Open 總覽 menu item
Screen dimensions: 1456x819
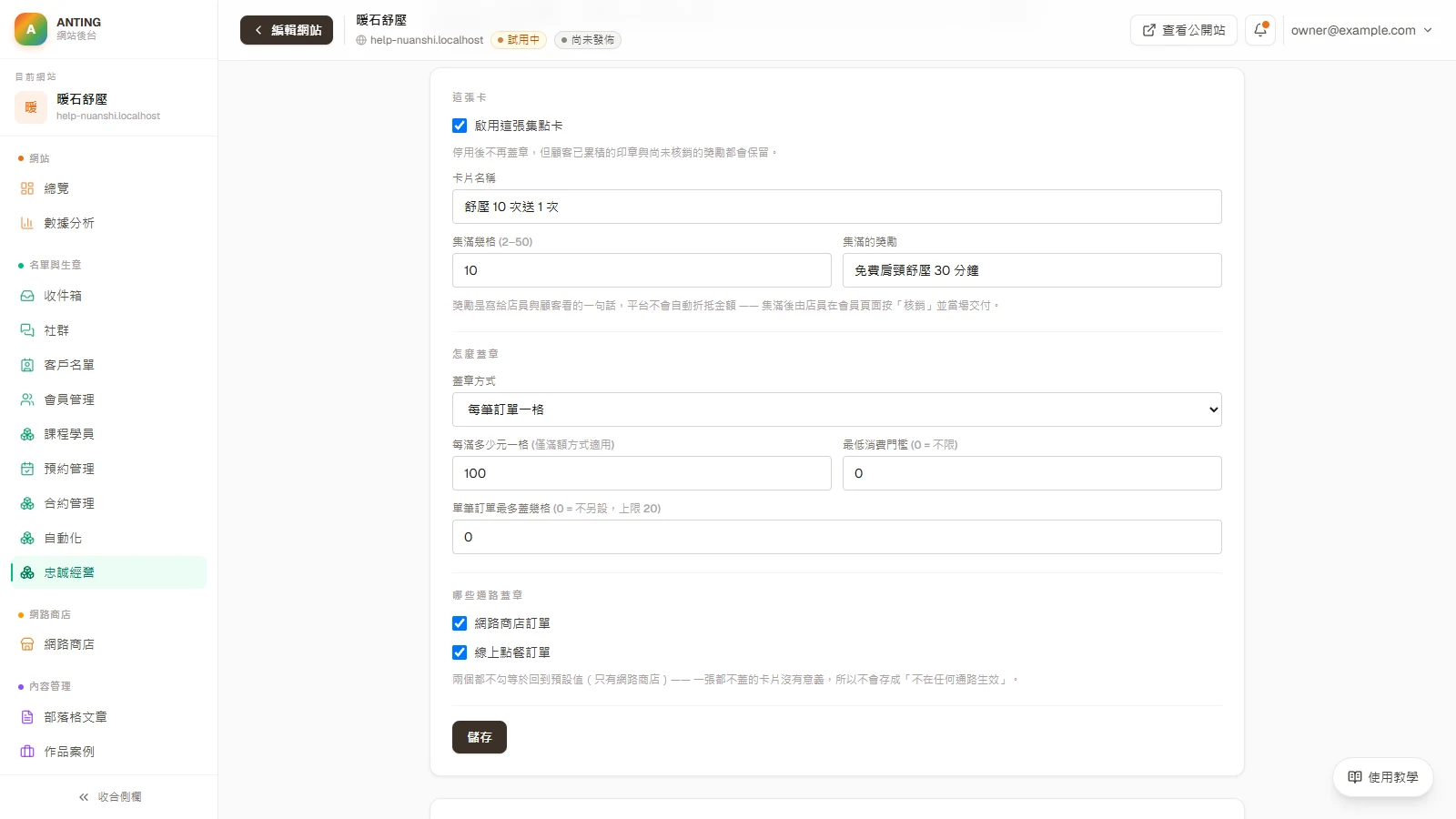click(108, 188)
